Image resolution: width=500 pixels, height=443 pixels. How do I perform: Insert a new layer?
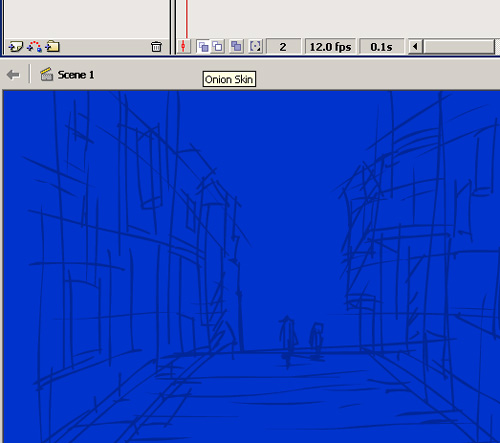pos(15,46)
